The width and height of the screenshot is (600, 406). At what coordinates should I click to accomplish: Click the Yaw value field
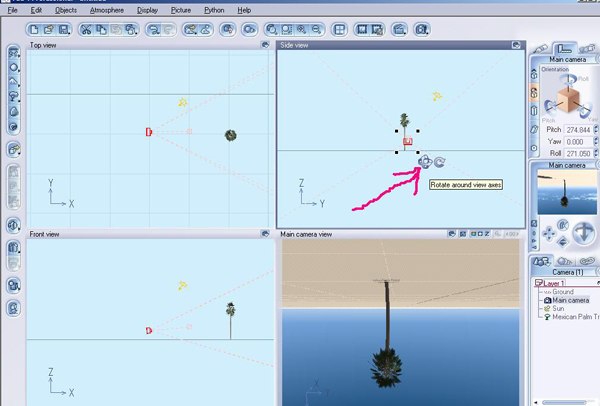(578, 142)
